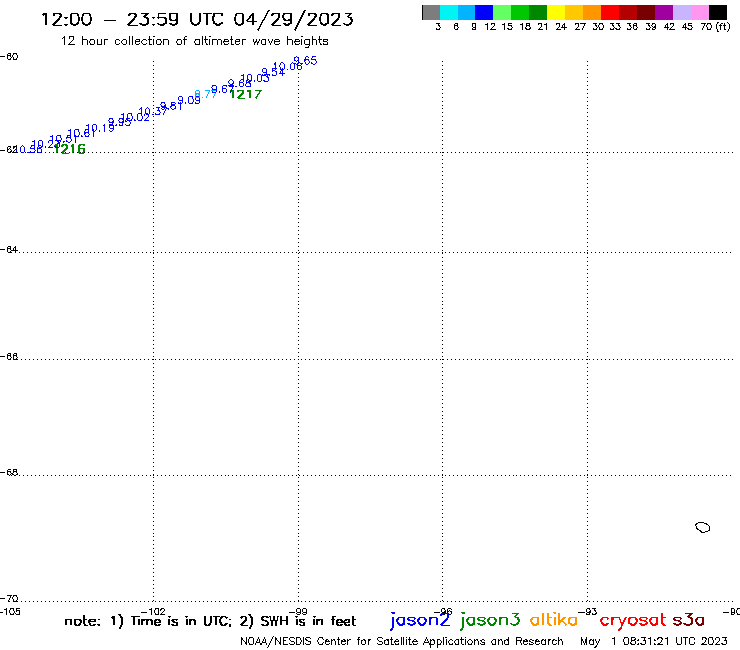Click the 'Time is in UTC' note text
This screenshot has width=740, height=650.
point(181,621)
